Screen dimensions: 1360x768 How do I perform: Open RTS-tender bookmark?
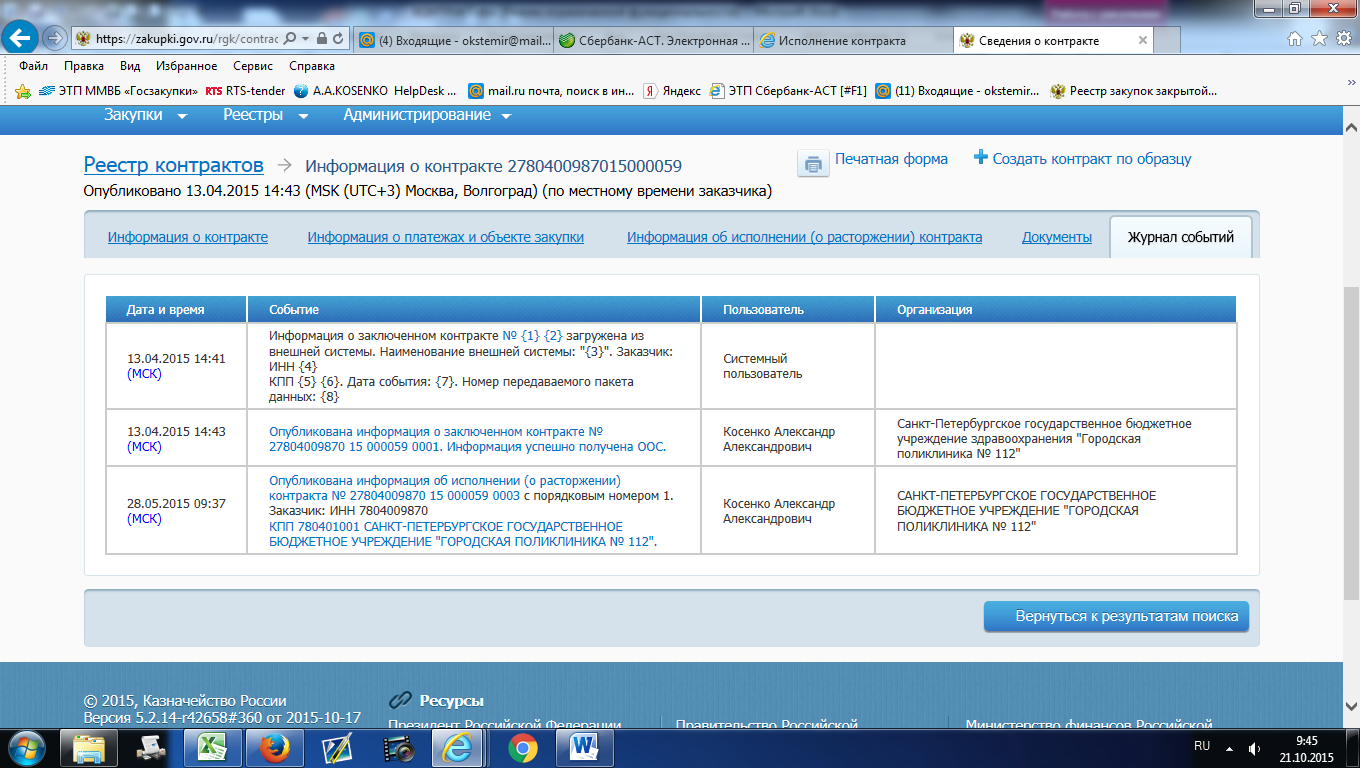pyautogui.click(x=245, y=91)
